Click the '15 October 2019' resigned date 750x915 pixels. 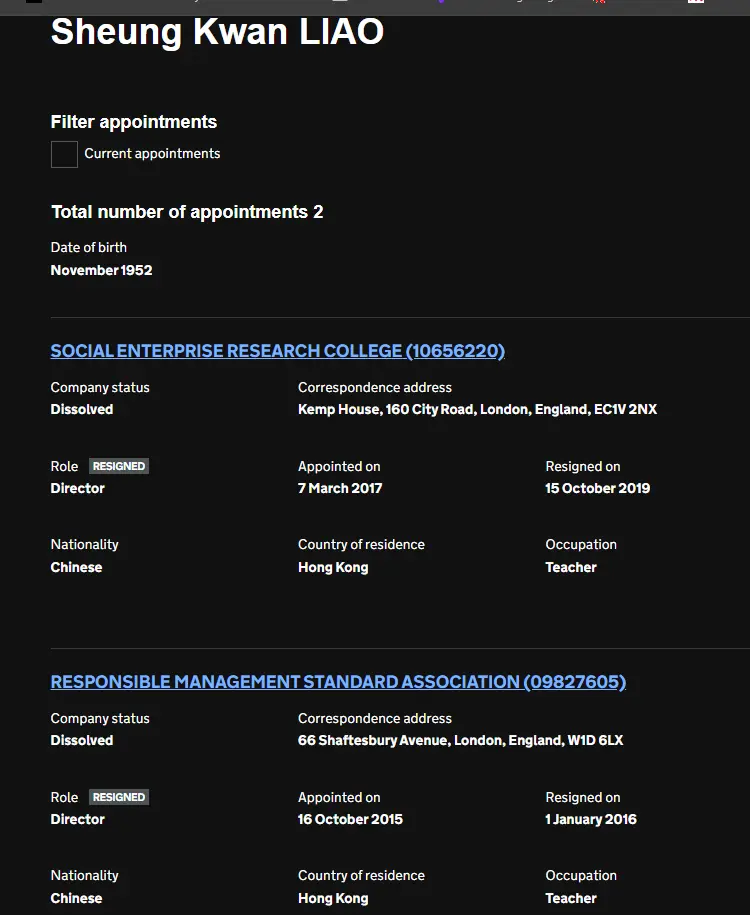coord(598,488)
